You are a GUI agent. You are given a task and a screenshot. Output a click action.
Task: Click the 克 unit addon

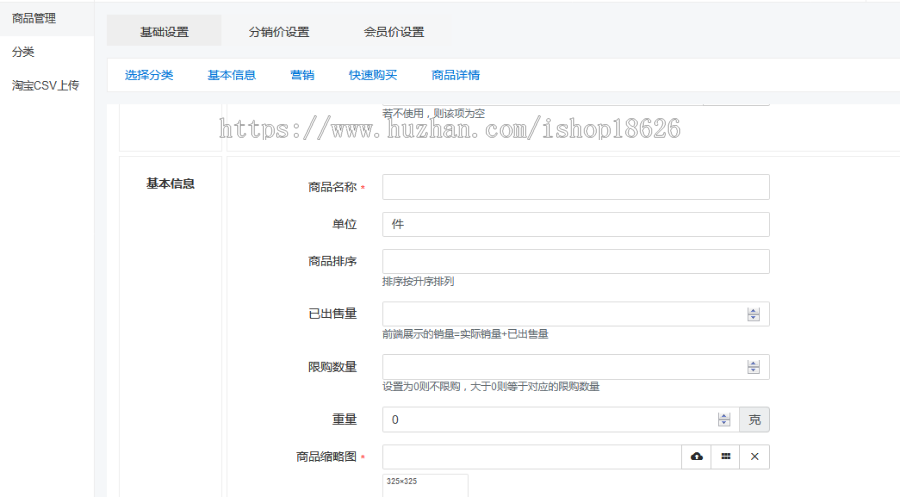(754, 420)
